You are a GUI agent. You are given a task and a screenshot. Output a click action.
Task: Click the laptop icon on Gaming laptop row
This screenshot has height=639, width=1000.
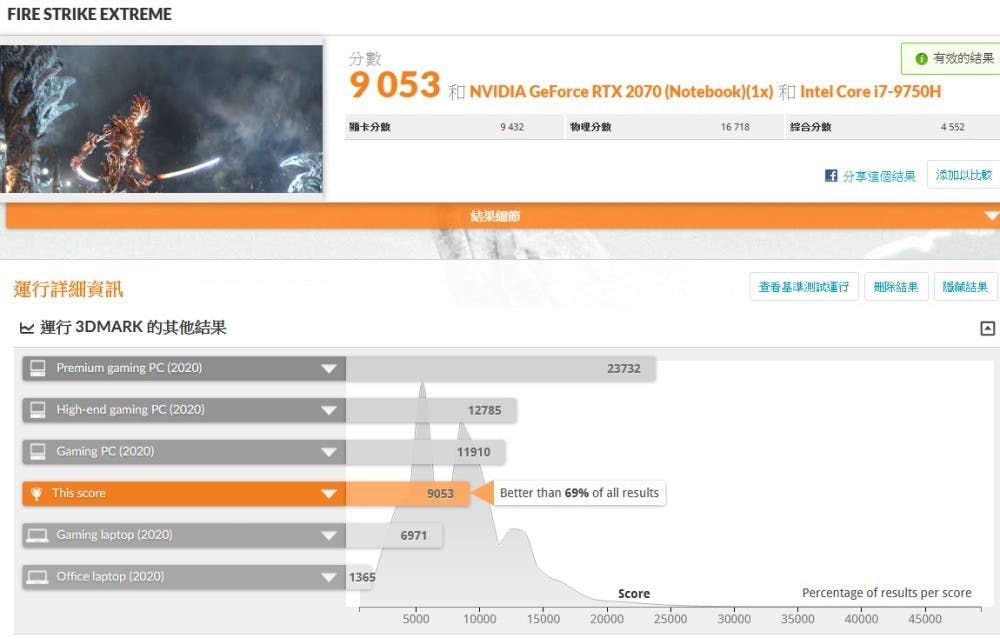[37, 535]
